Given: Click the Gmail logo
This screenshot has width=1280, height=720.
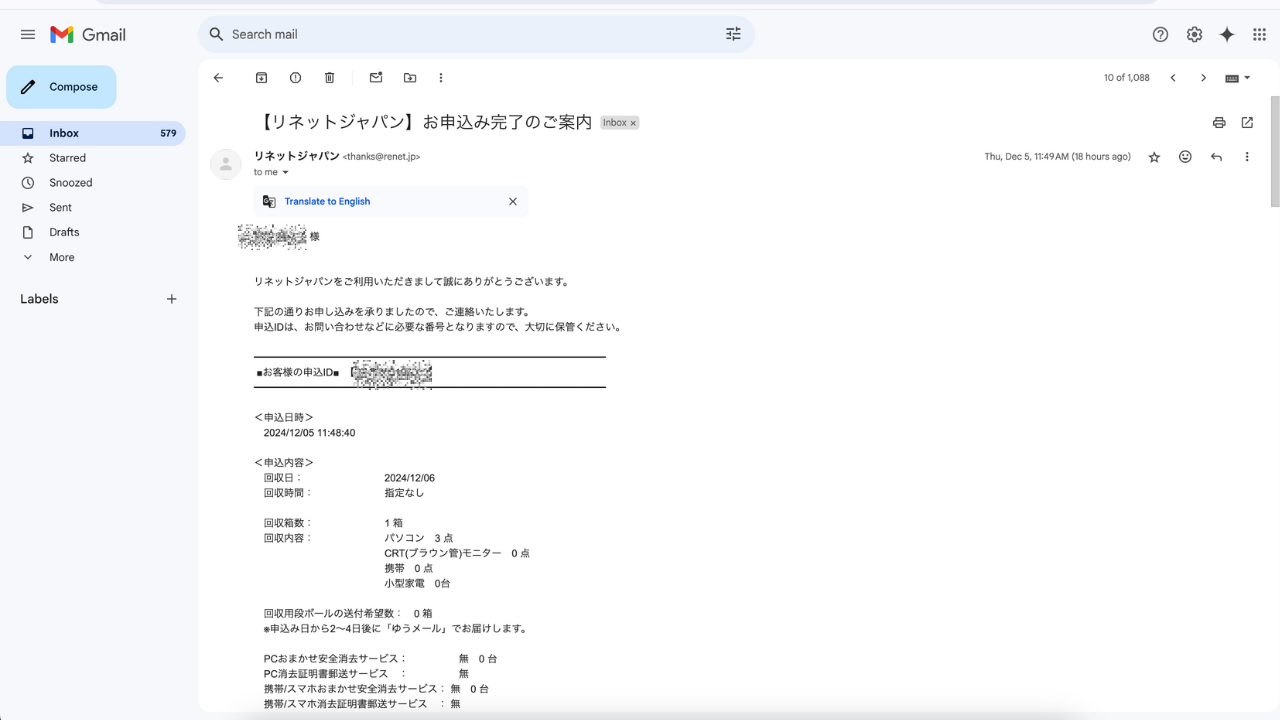Looking at the screenshot, I should (x=88, y=34).
